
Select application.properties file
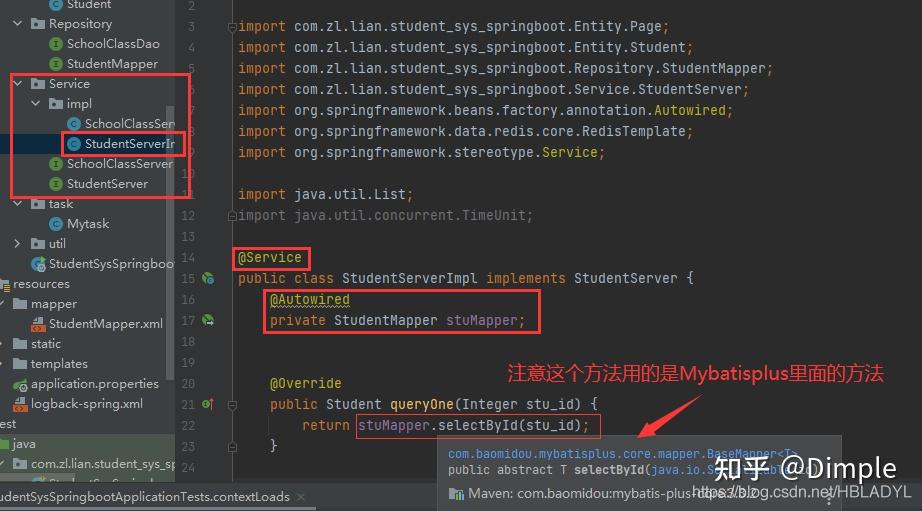95,384
